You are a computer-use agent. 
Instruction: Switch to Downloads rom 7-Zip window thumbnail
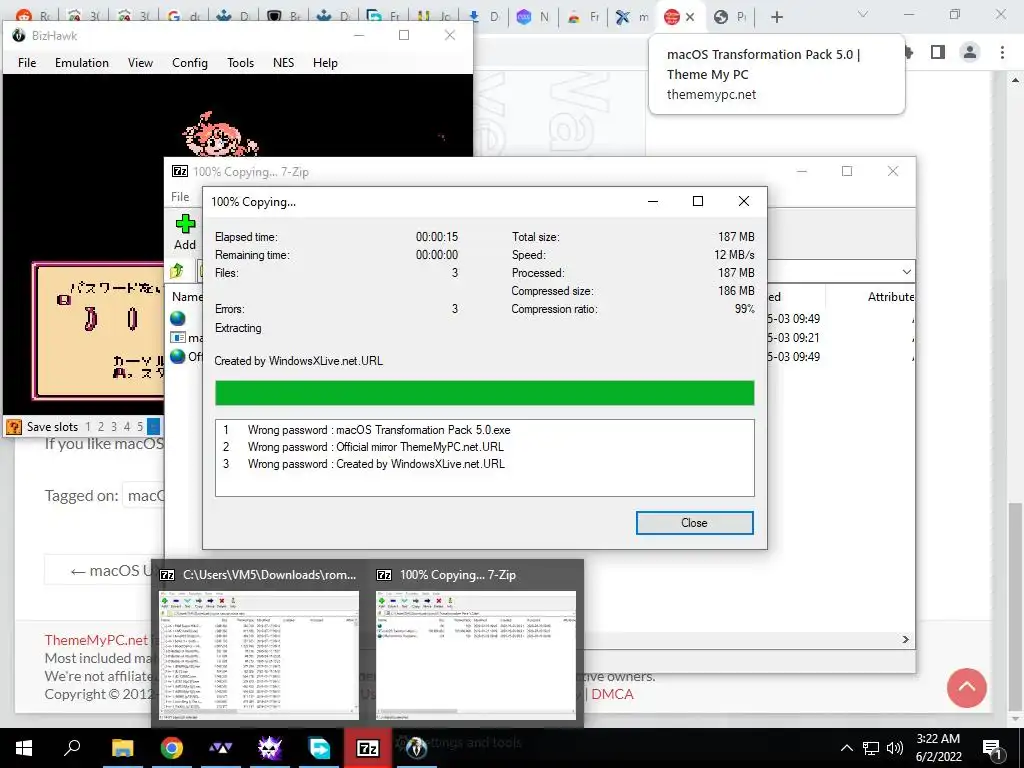point(259,641)
